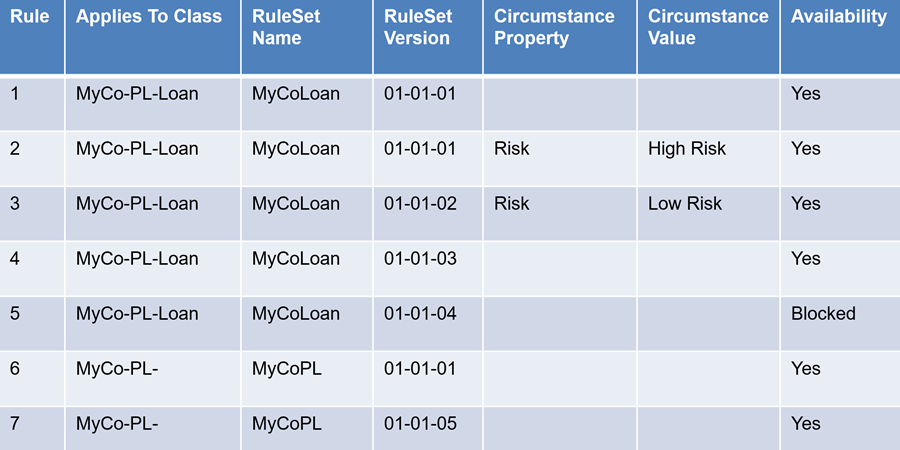
Task: Click the Circumstance Value column header
Action: (708, 28)
